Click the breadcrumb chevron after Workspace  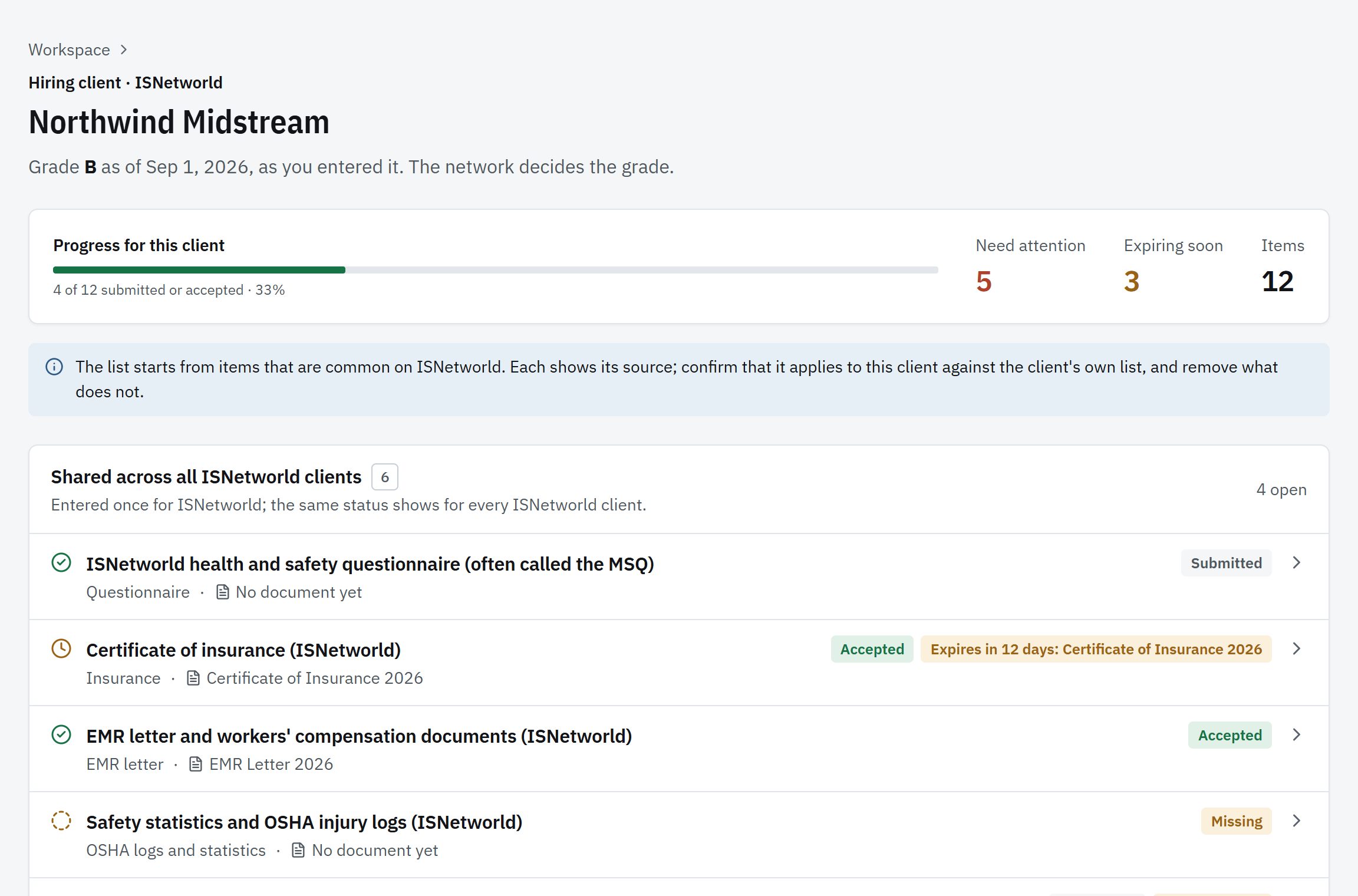(124, 50)
